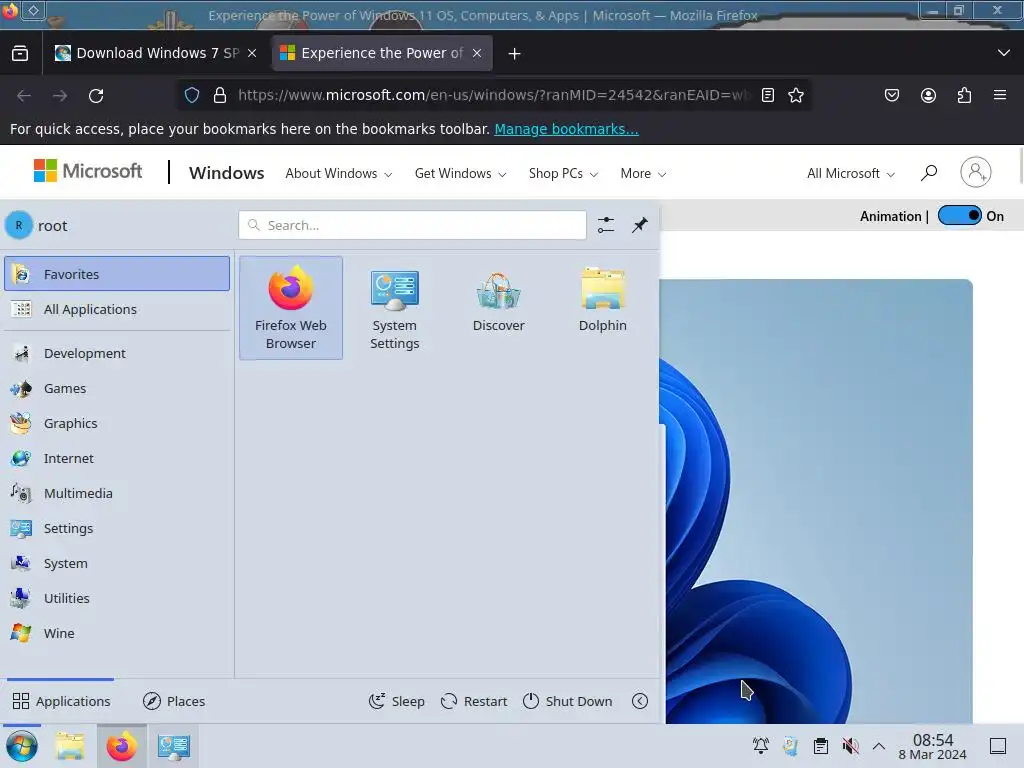
Task: Search microsoft.com with magnifier icon
Action: tap(929, 173)
